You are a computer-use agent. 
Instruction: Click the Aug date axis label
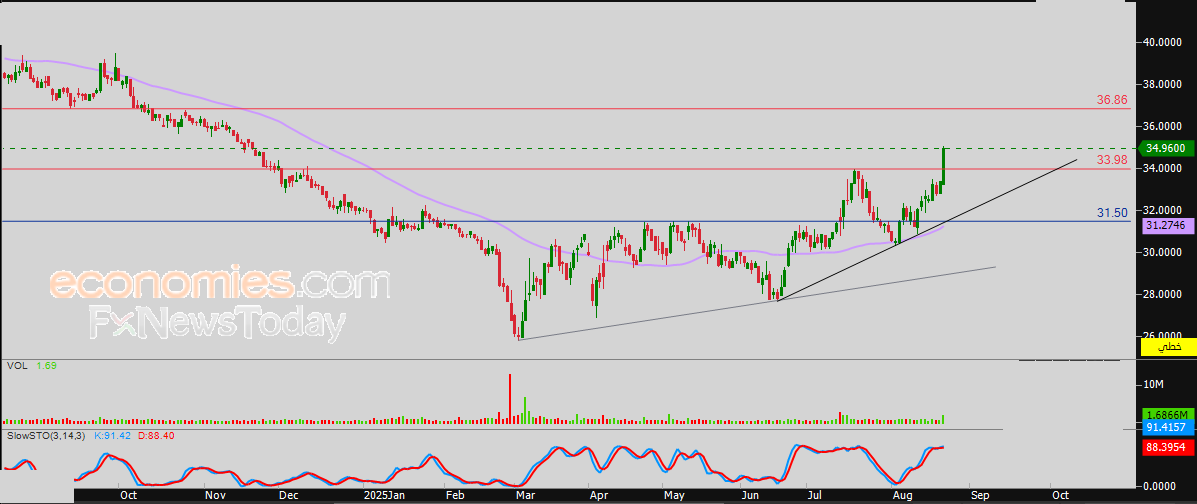(x=903, y=496)
